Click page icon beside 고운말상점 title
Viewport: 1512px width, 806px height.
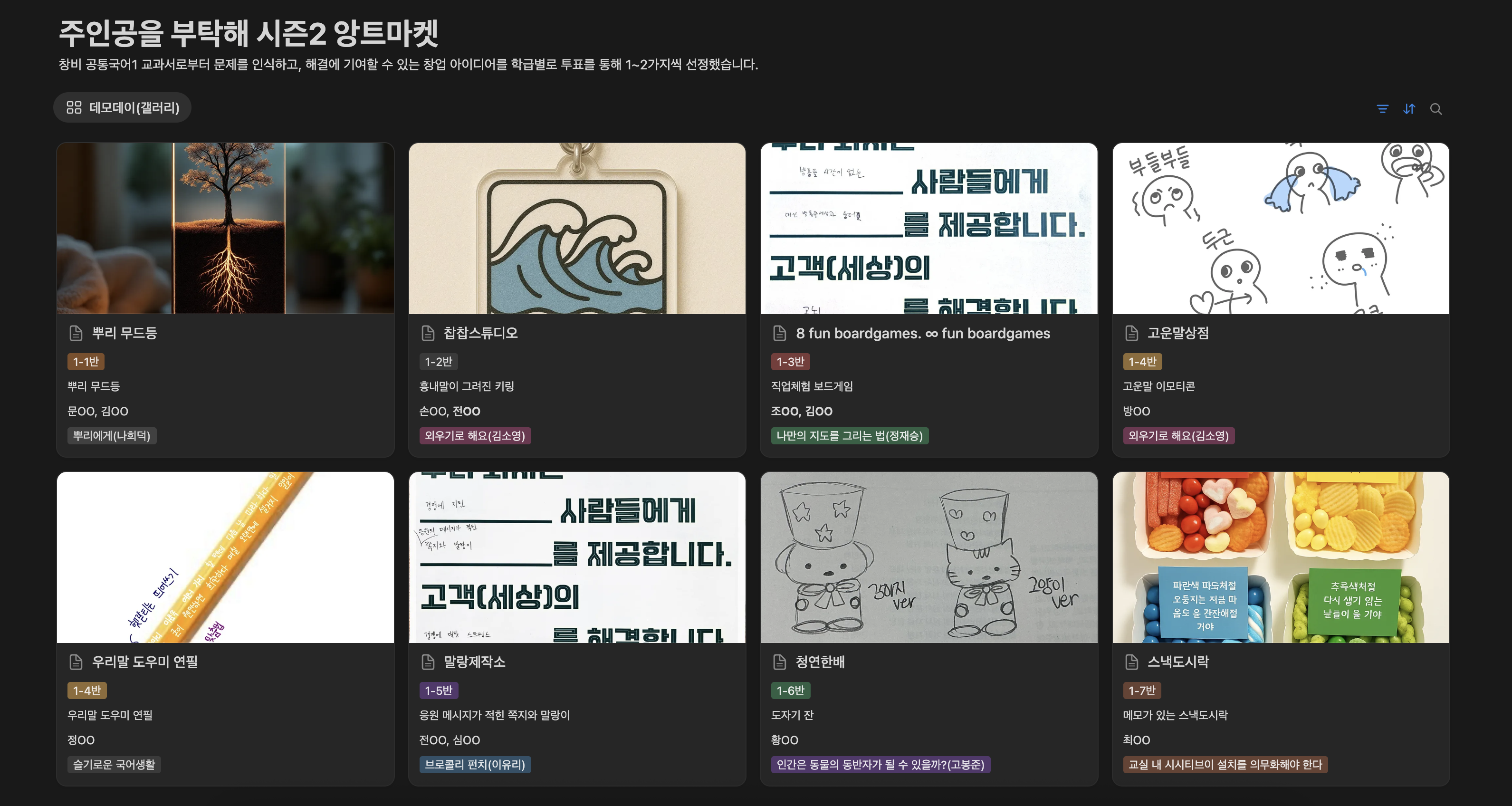point(1132,333)
